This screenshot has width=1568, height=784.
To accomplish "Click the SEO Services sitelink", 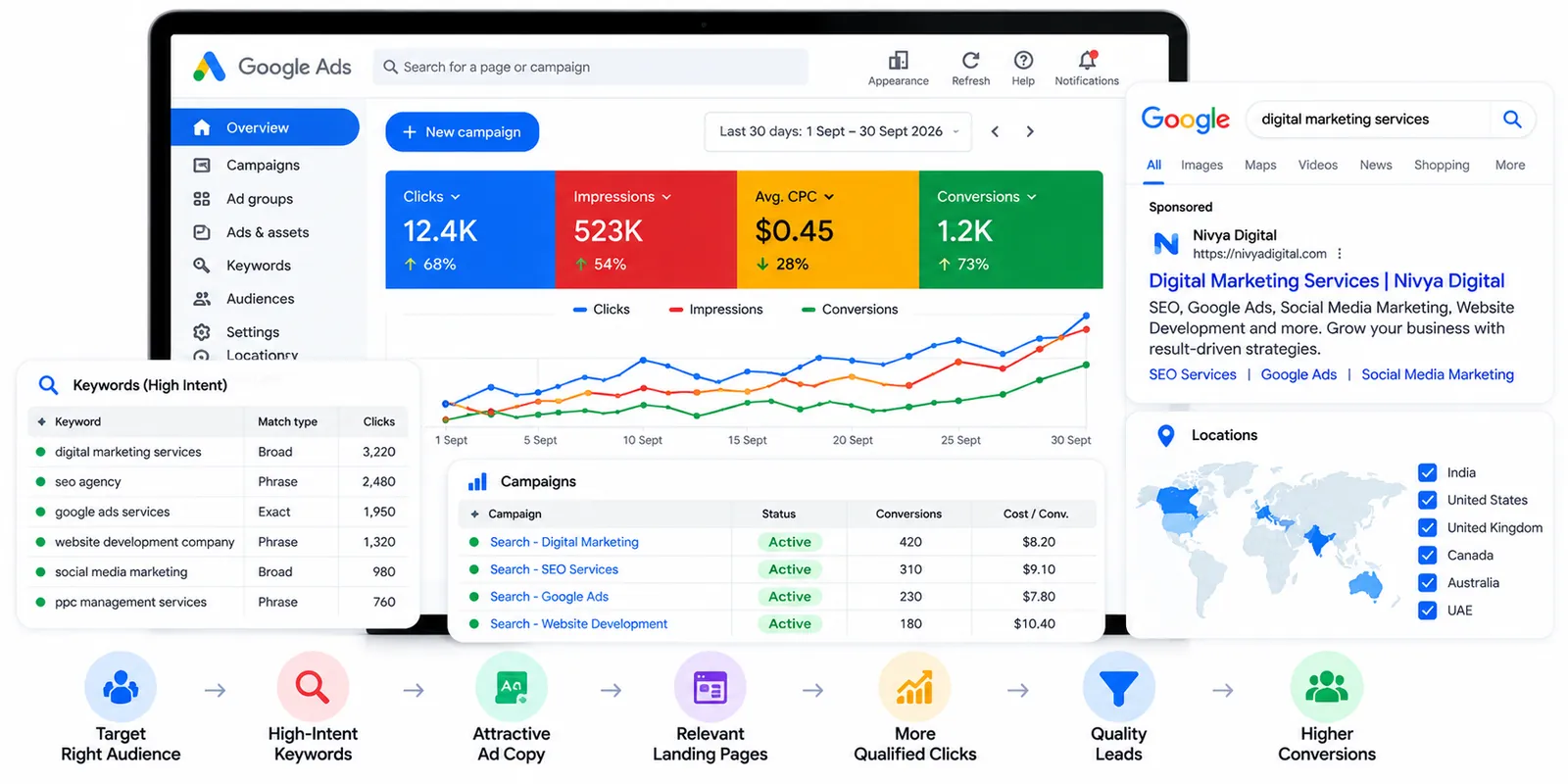I will [1193, 374].
